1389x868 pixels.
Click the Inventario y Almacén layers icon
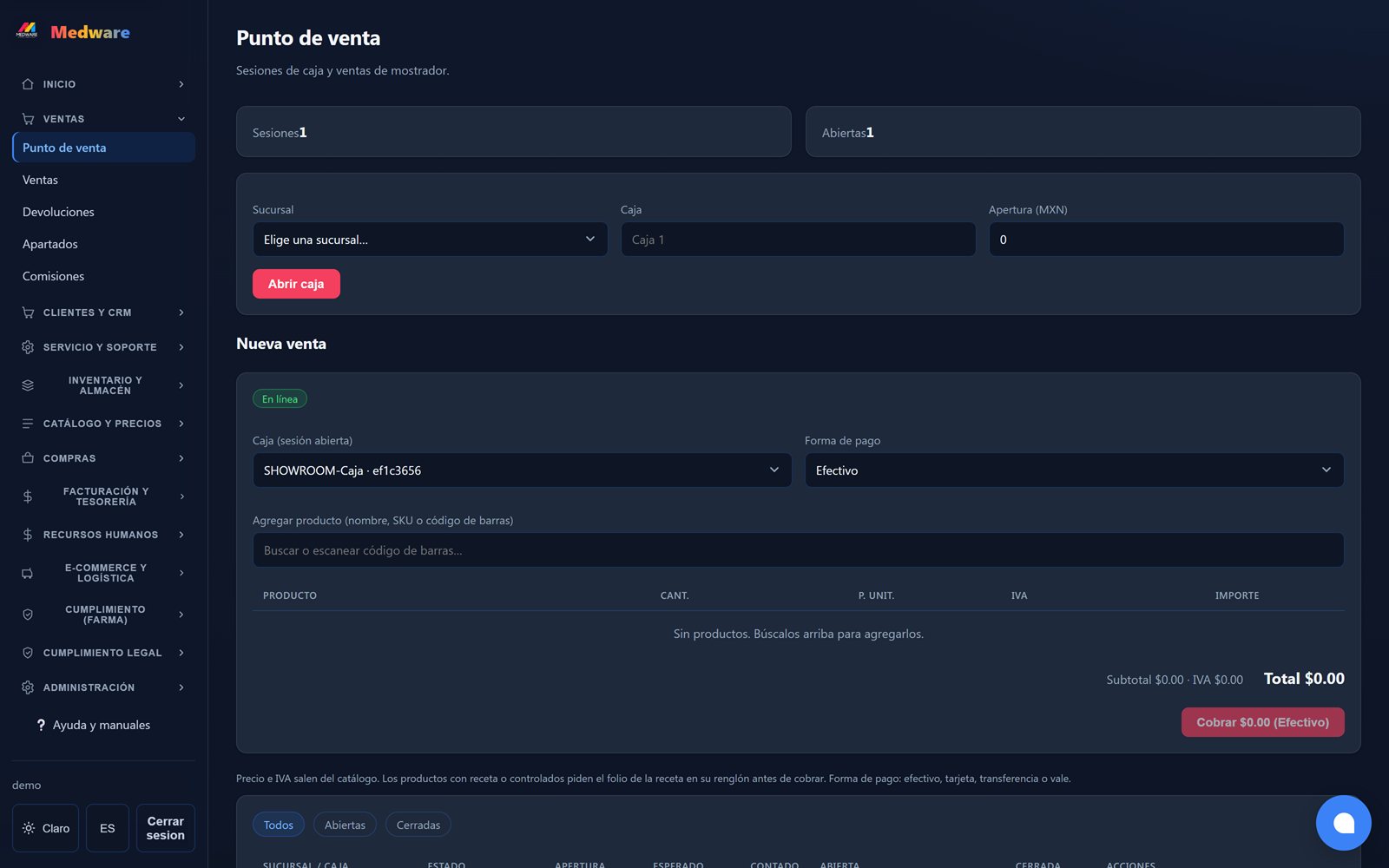tap(28, 385)
